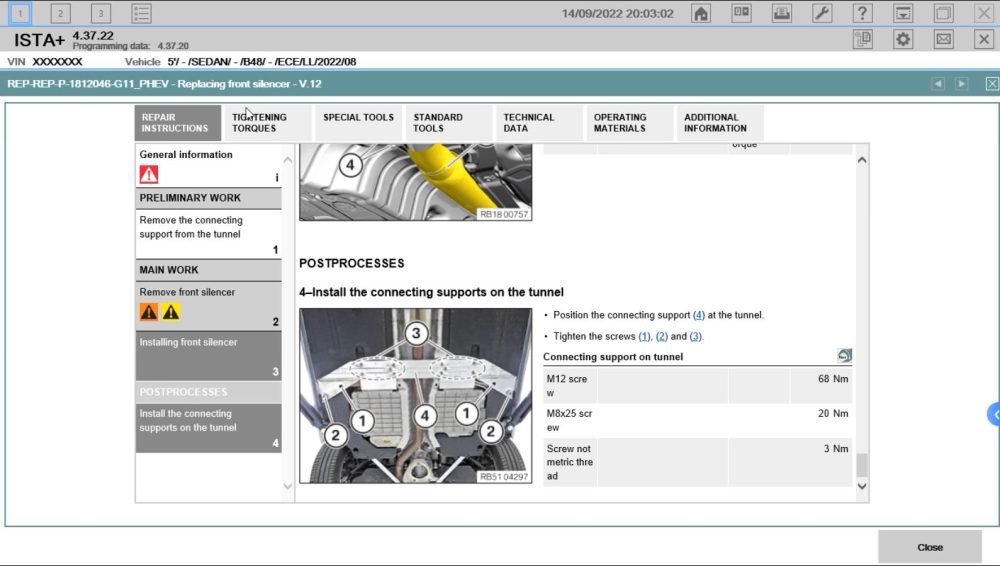
Task: Open the Additional Information tab
Action: point(719,123)
